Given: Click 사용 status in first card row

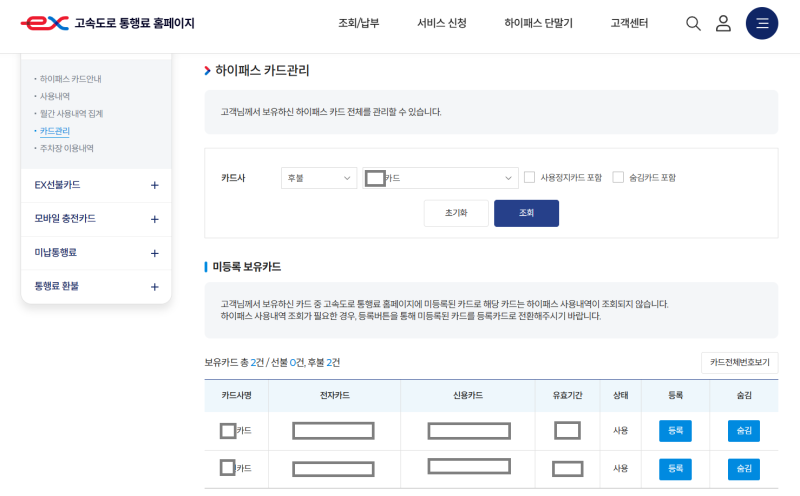Looking at the screenshot, I should point(620,431).
